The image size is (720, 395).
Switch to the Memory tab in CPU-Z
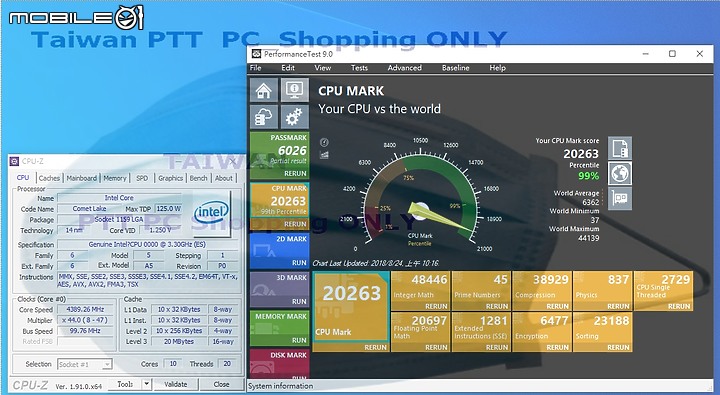point(115,178)
